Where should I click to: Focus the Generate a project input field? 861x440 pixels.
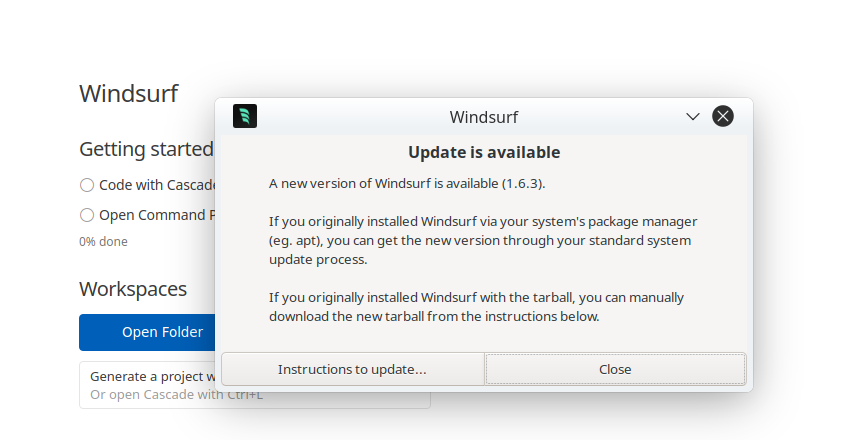click(x=150, y=377)
